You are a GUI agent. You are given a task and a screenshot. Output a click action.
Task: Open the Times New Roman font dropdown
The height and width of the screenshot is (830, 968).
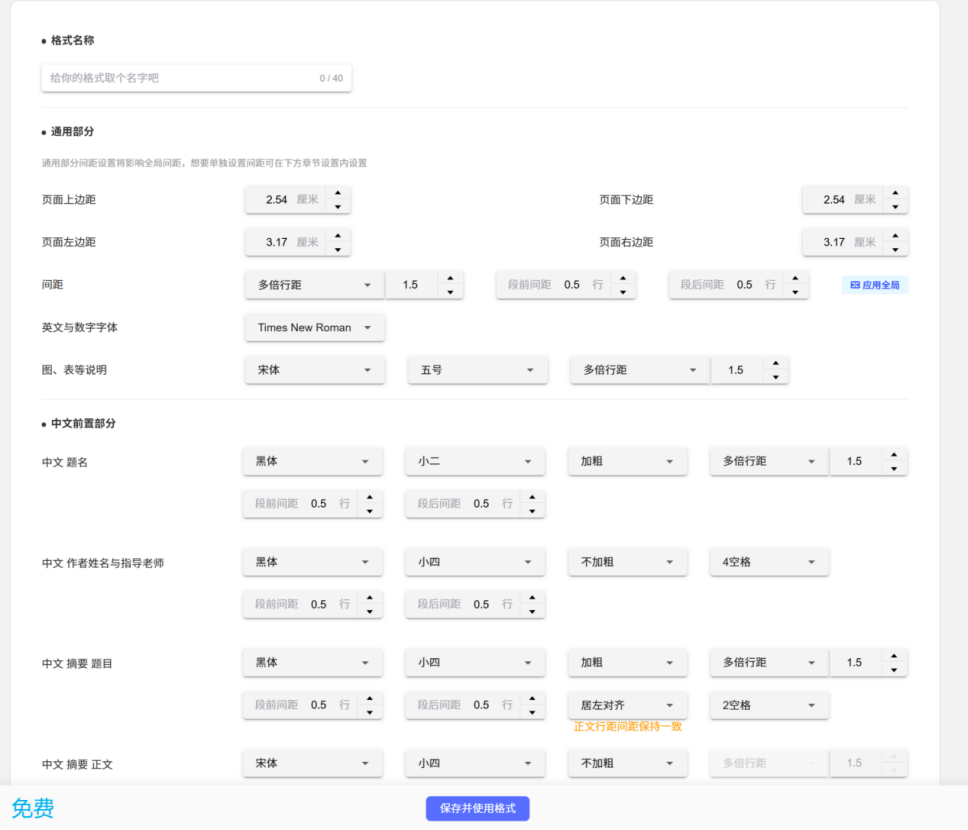tap(315, 327)
